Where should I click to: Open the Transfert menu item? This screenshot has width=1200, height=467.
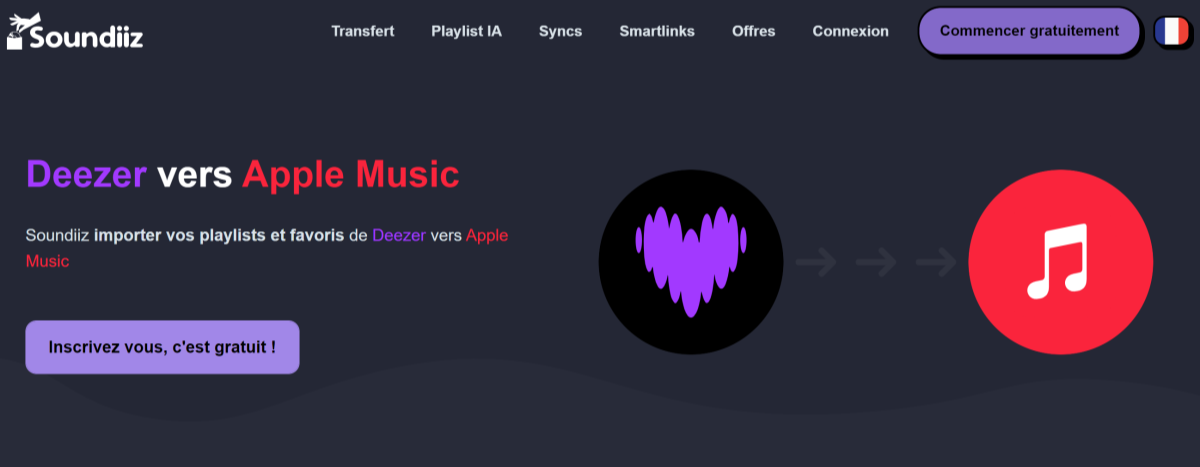point(363,31)
